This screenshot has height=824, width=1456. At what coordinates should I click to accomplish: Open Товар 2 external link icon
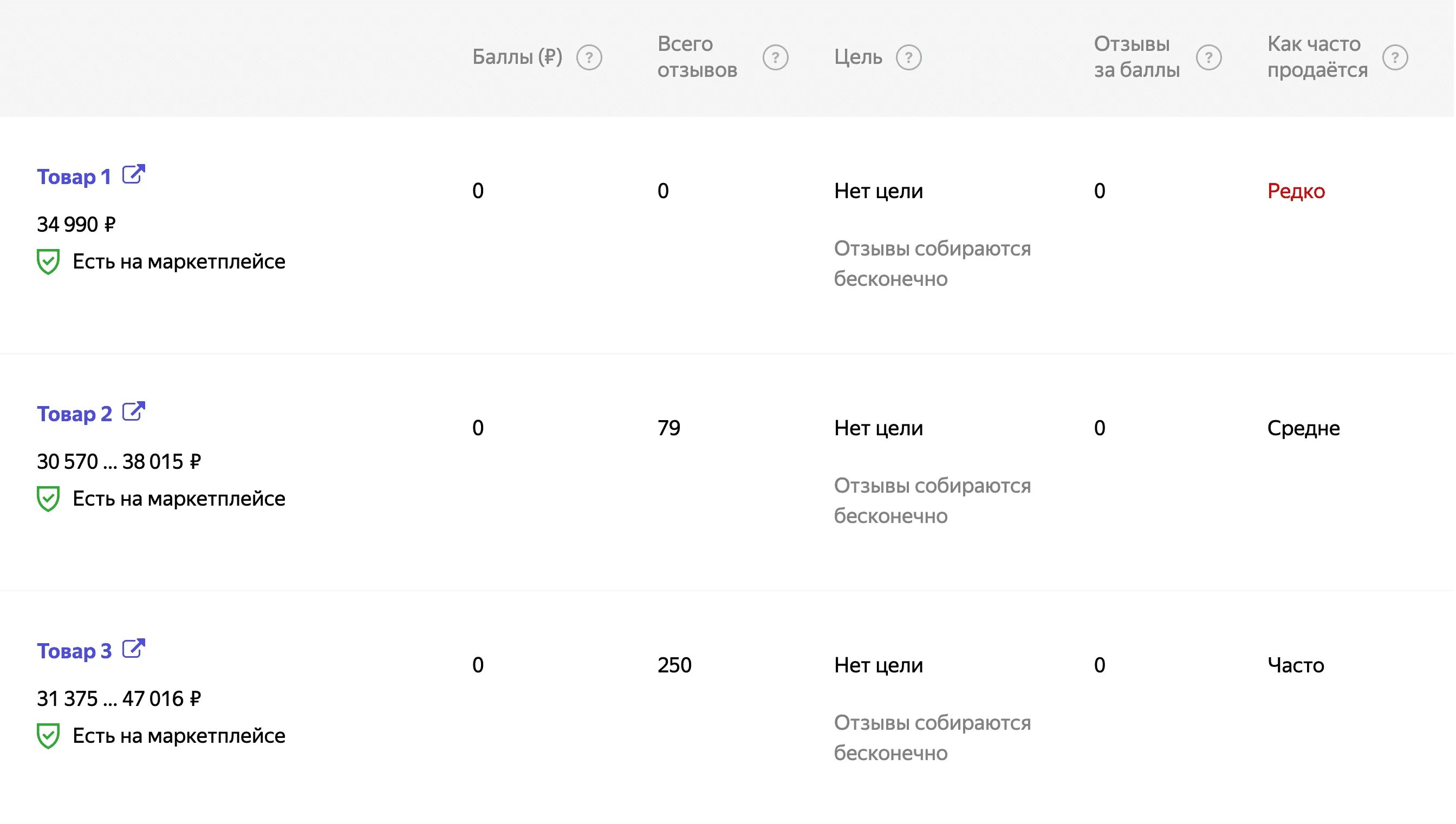(x=134, y=411)
